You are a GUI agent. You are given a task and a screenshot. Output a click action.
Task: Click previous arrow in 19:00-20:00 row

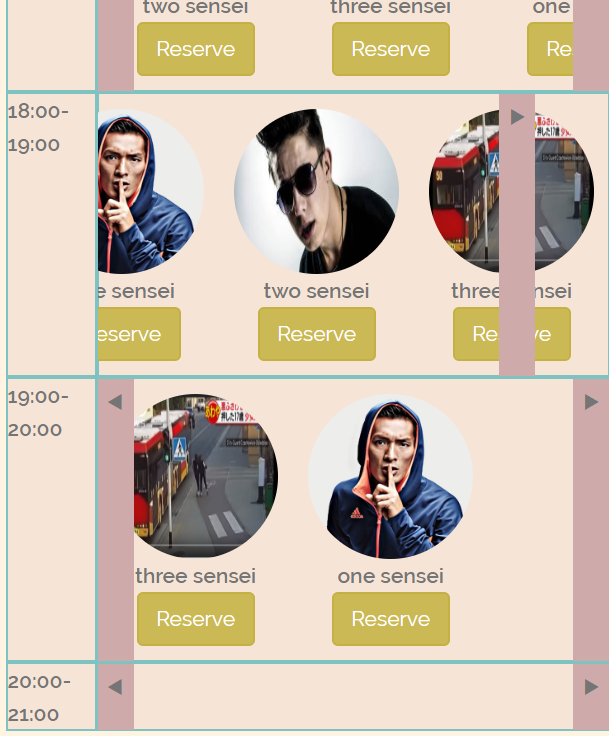pyautogui.click(x=115, y=402)
